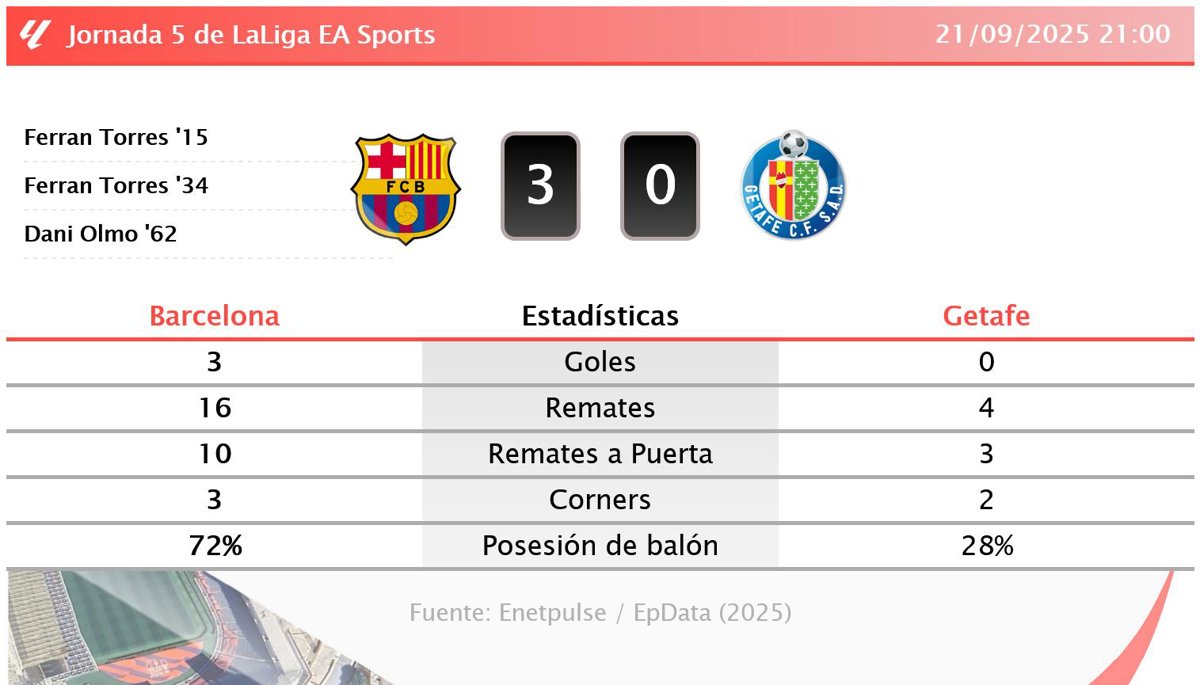Click the Enetpulse / EpData source credit
The image size is (1200, 685).
pos(600,612)
